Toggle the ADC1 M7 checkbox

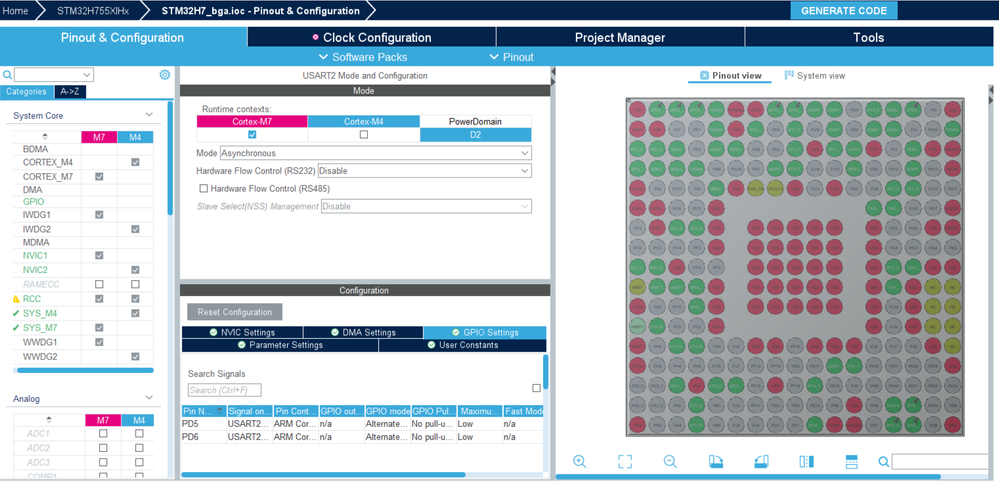pos(103,433)
